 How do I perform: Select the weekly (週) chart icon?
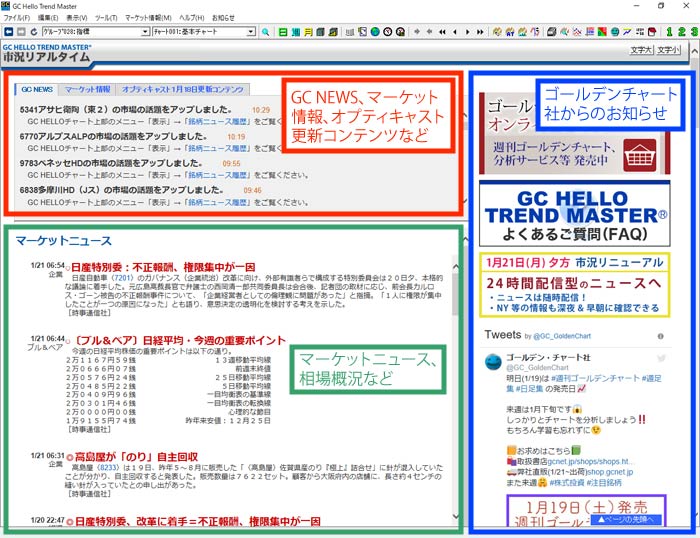point(296,32)
